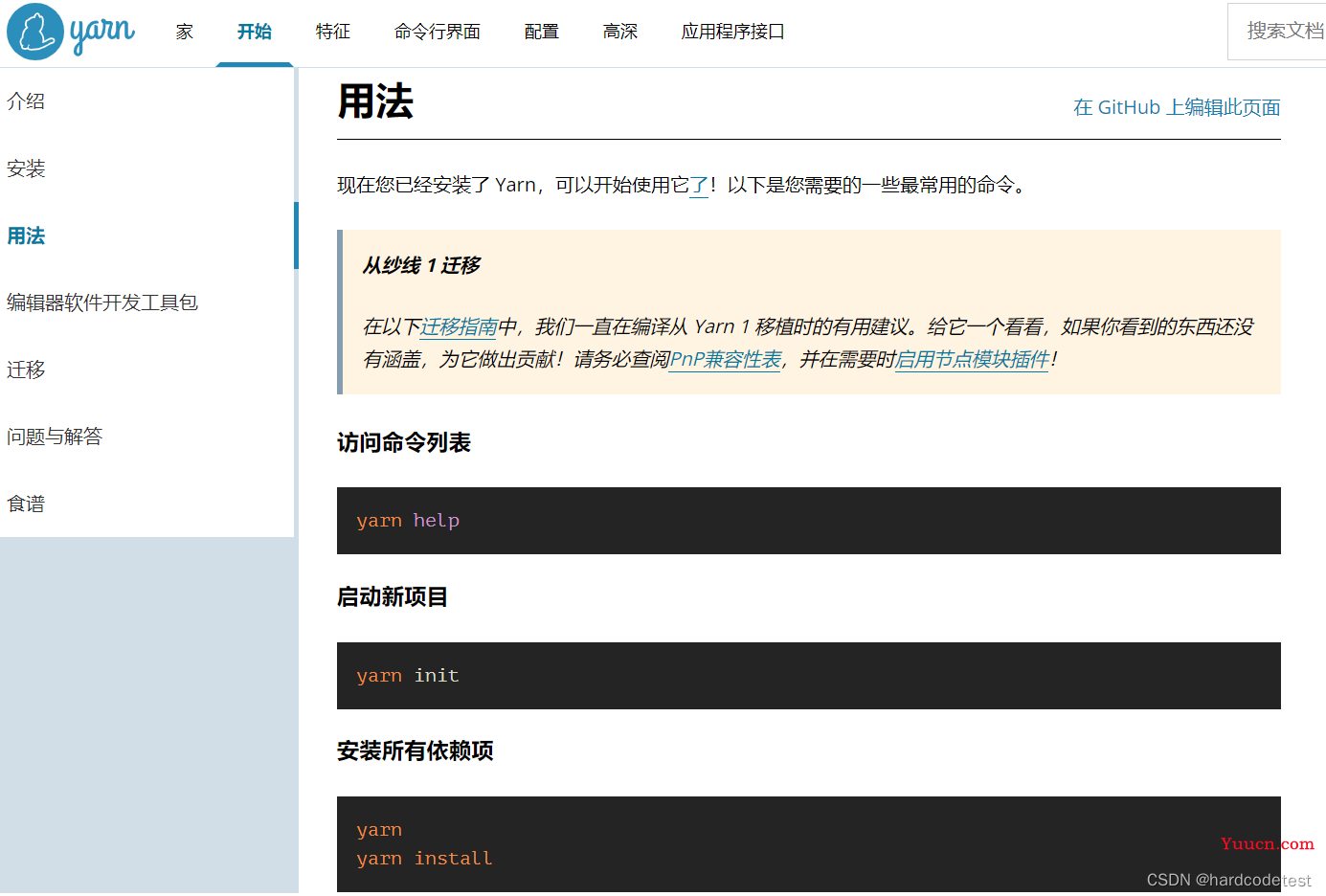Open the 高深 (Advanced) nav item
Screen dimensions: 1326x896
620,32
